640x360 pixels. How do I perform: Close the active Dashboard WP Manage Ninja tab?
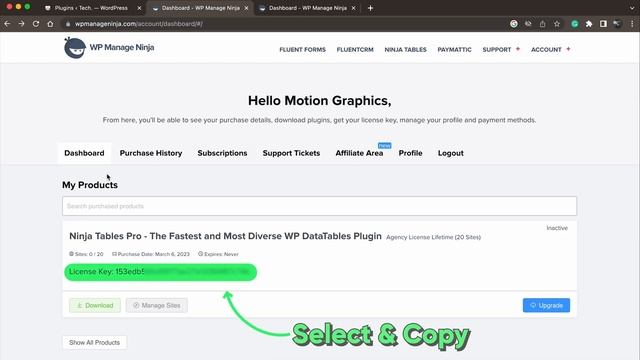click(x=246, y=8)
